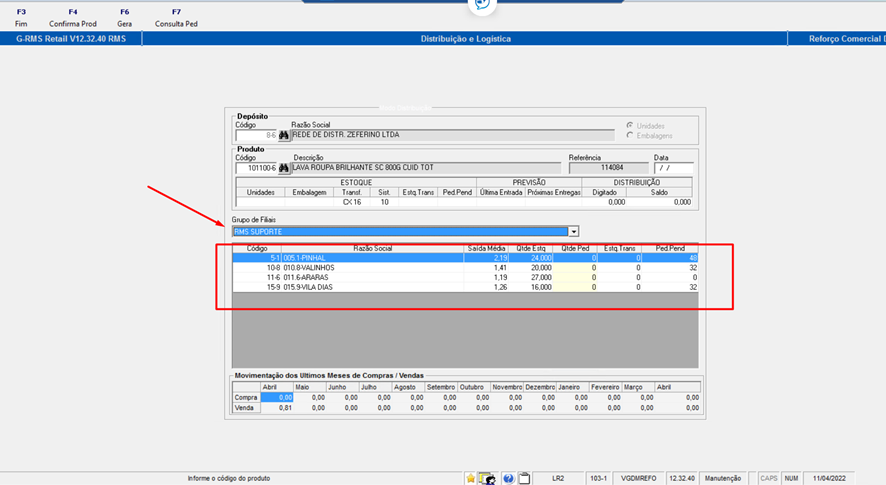This screenshot has width=886, height=485.
Task: Click the VGDMREFO status bar entry
Action: 639,478
